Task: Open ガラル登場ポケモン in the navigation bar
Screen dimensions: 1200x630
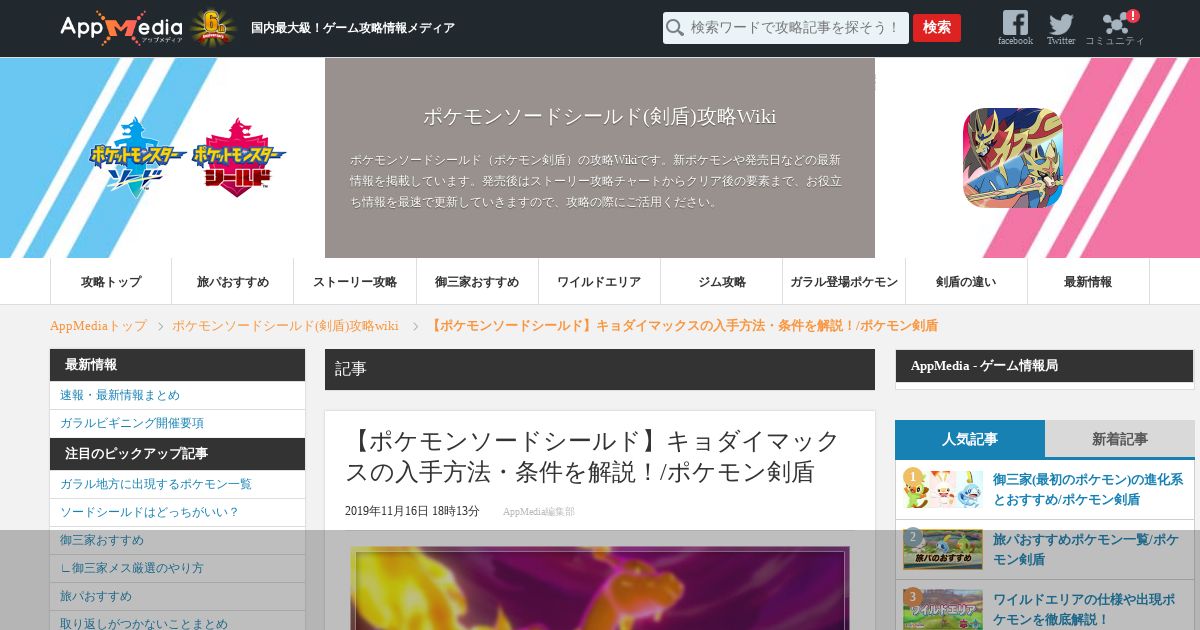Action: (844, 282)
